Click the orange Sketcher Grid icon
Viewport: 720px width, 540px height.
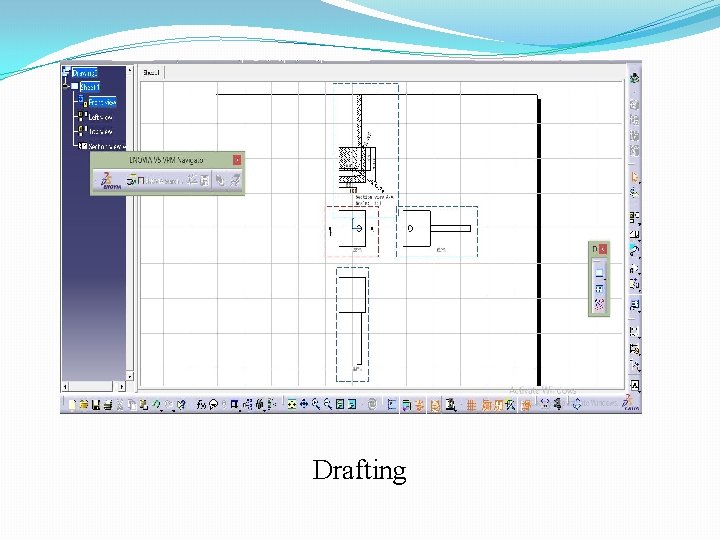(471, 405)
